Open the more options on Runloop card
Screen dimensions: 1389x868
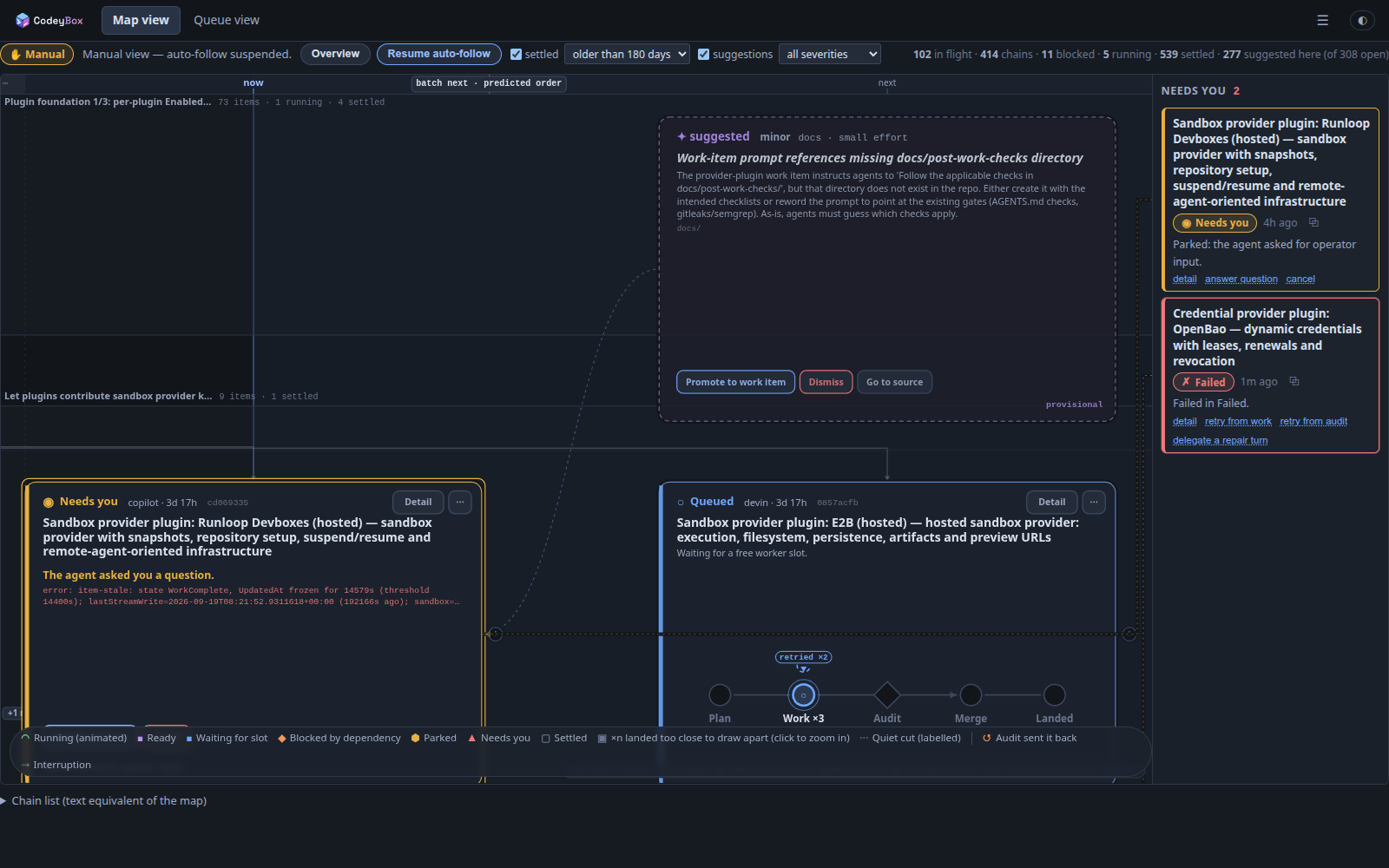(x=460, y=502)
